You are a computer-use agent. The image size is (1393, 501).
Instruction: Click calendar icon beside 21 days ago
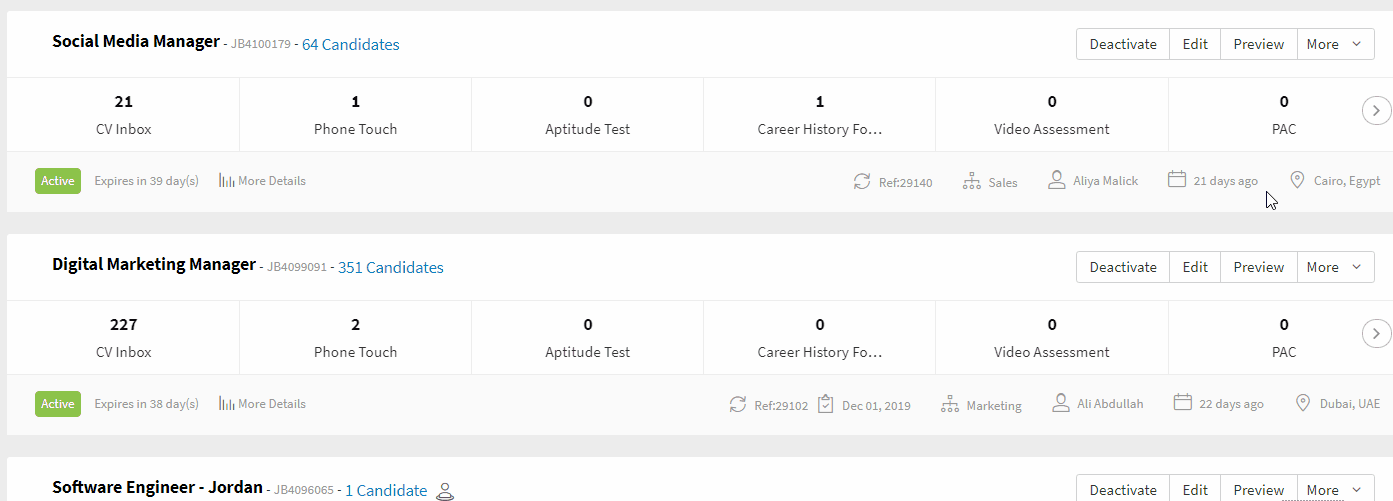(x=1177, y=180)
